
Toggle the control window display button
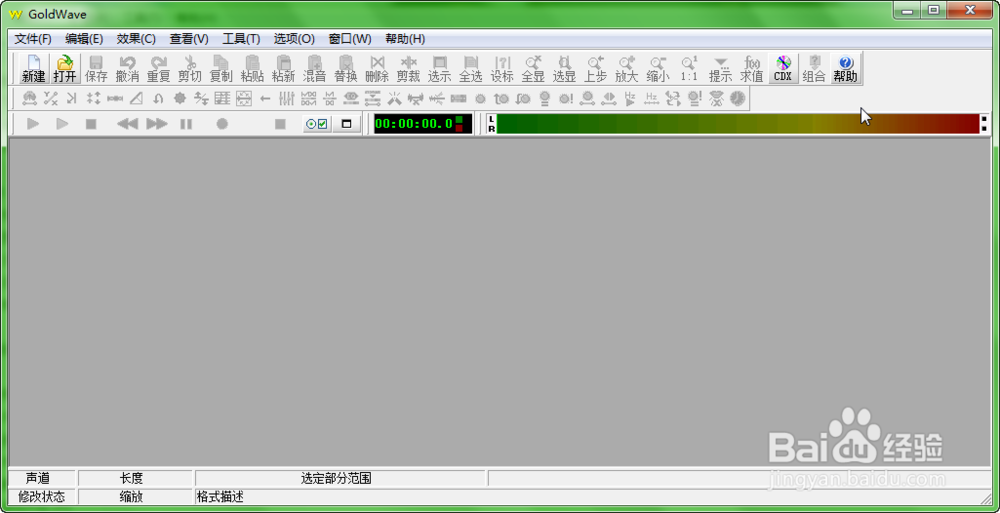(347, 124)
